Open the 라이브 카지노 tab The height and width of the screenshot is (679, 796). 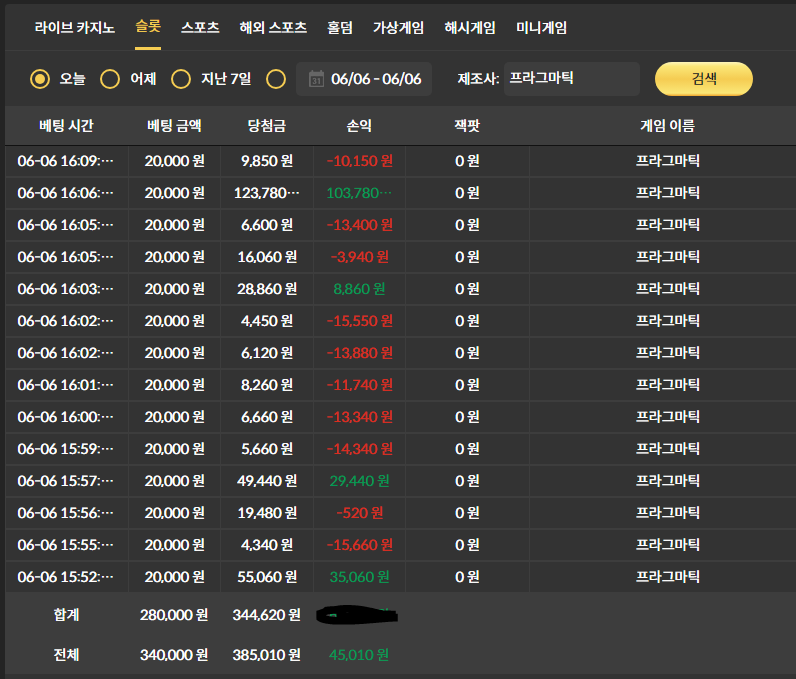pos(75,27)
